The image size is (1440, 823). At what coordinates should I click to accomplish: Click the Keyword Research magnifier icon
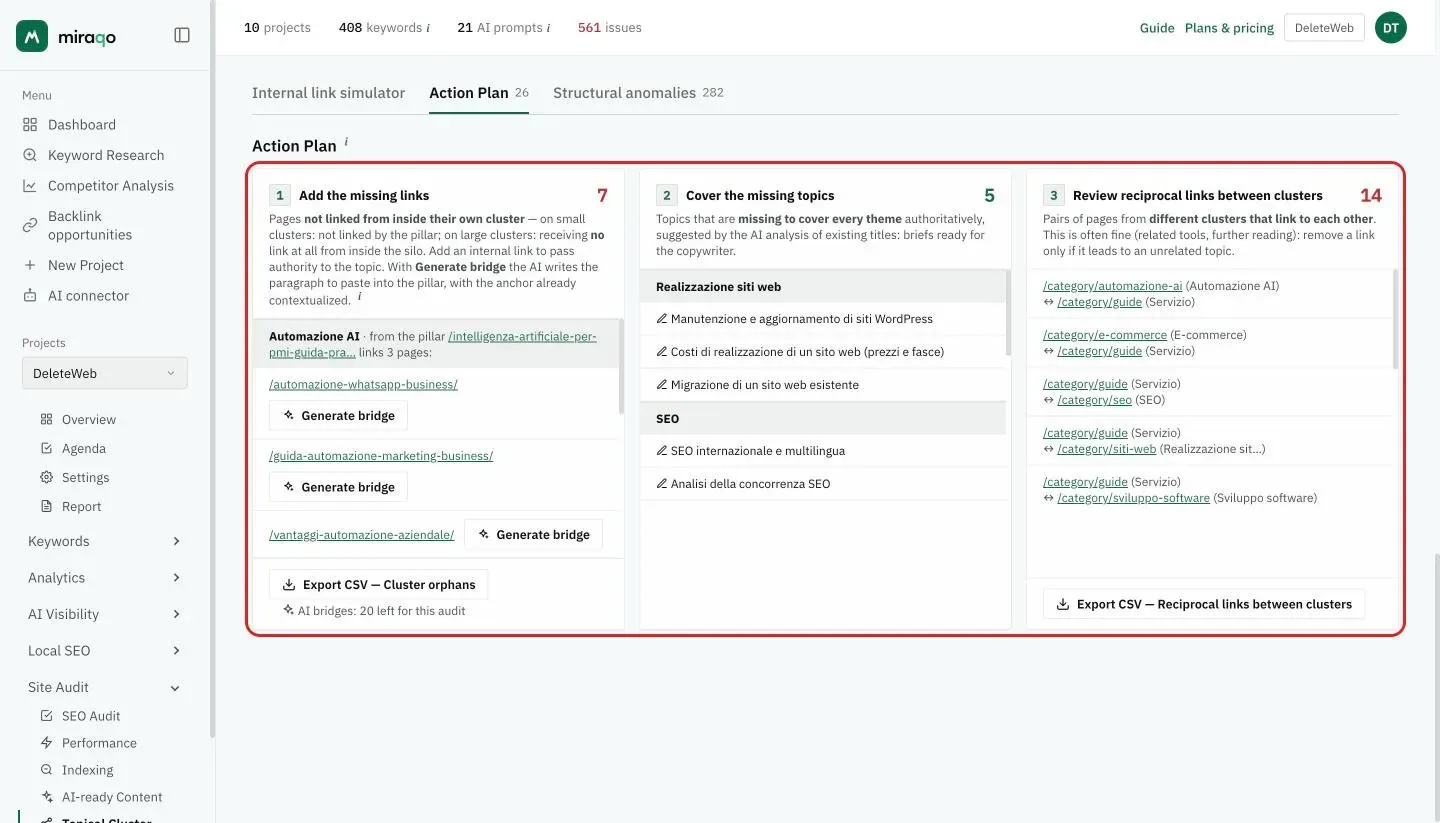click(30, 155)
